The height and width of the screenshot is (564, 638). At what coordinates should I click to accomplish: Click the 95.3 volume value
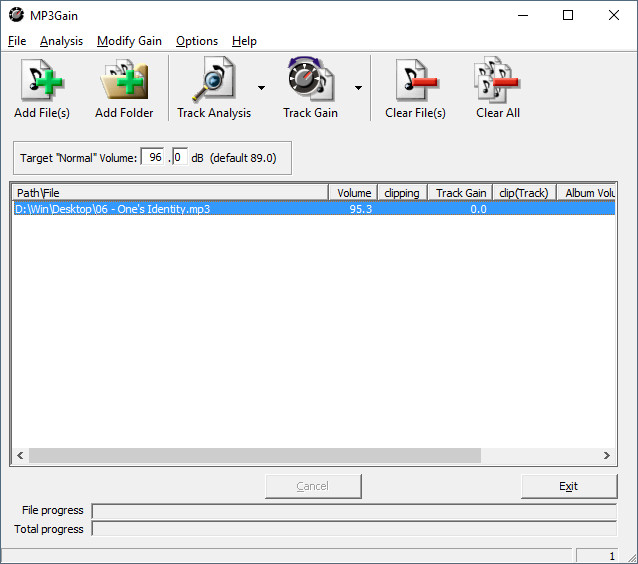coord(361,209)
